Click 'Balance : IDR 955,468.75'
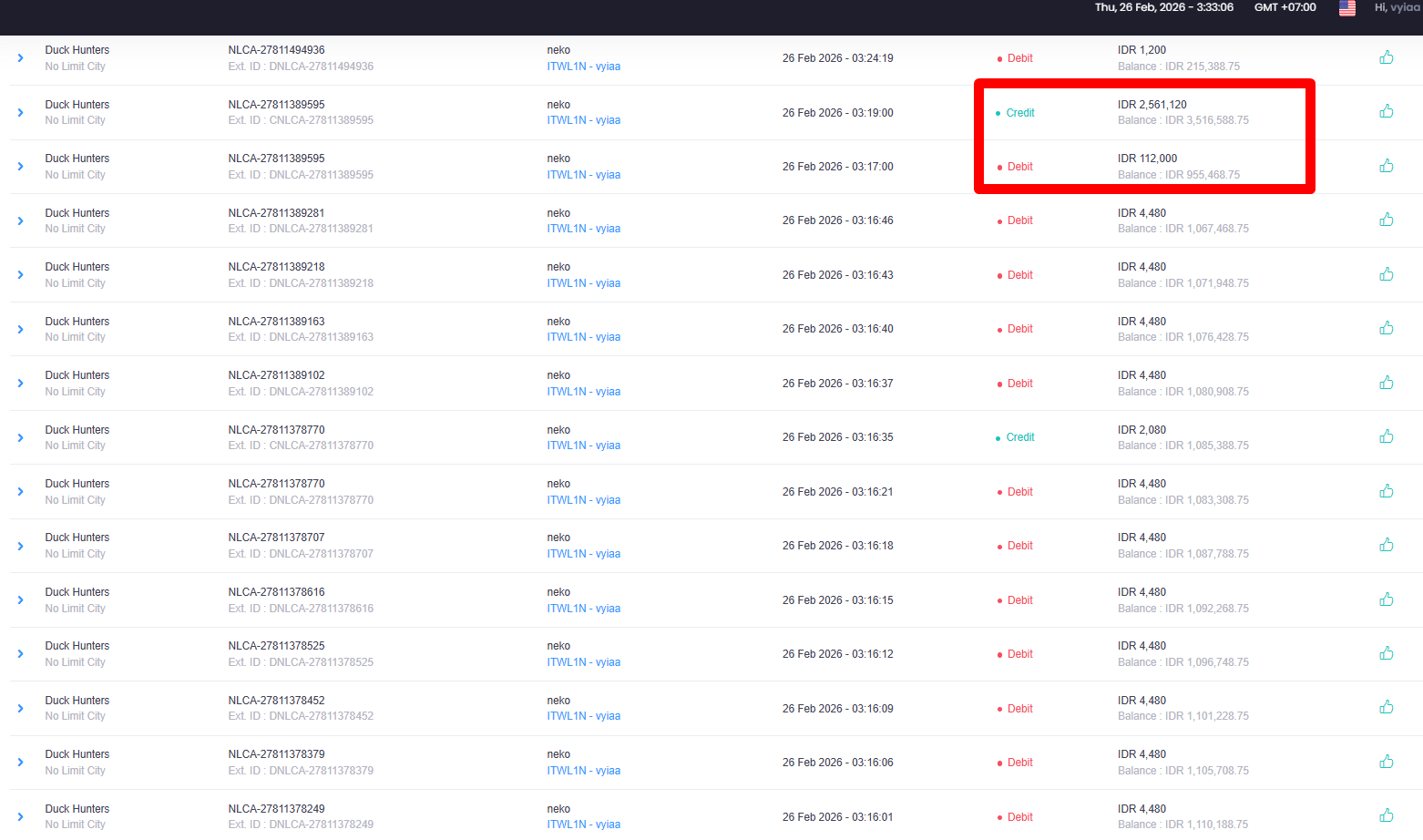1423x840 pixels. click(1179, 175)
